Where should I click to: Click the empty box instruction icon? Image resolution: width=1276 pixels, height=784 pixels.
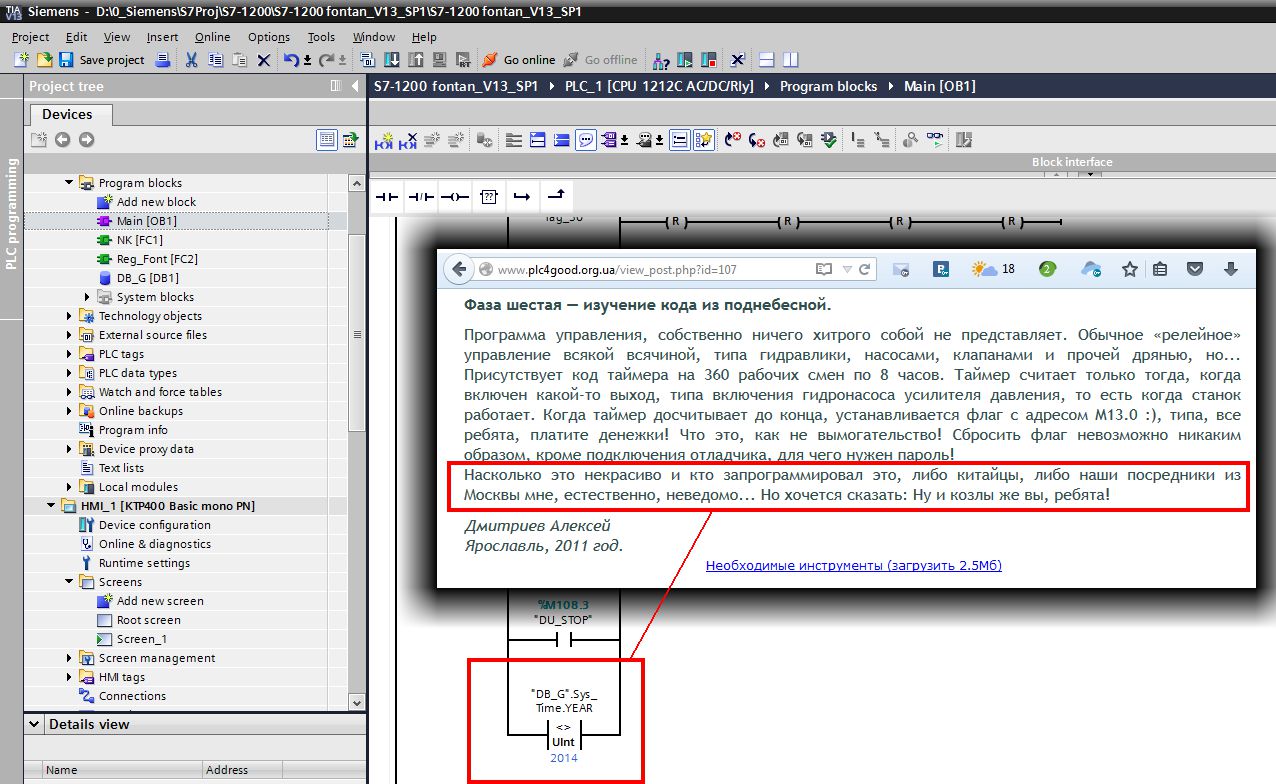488,197
